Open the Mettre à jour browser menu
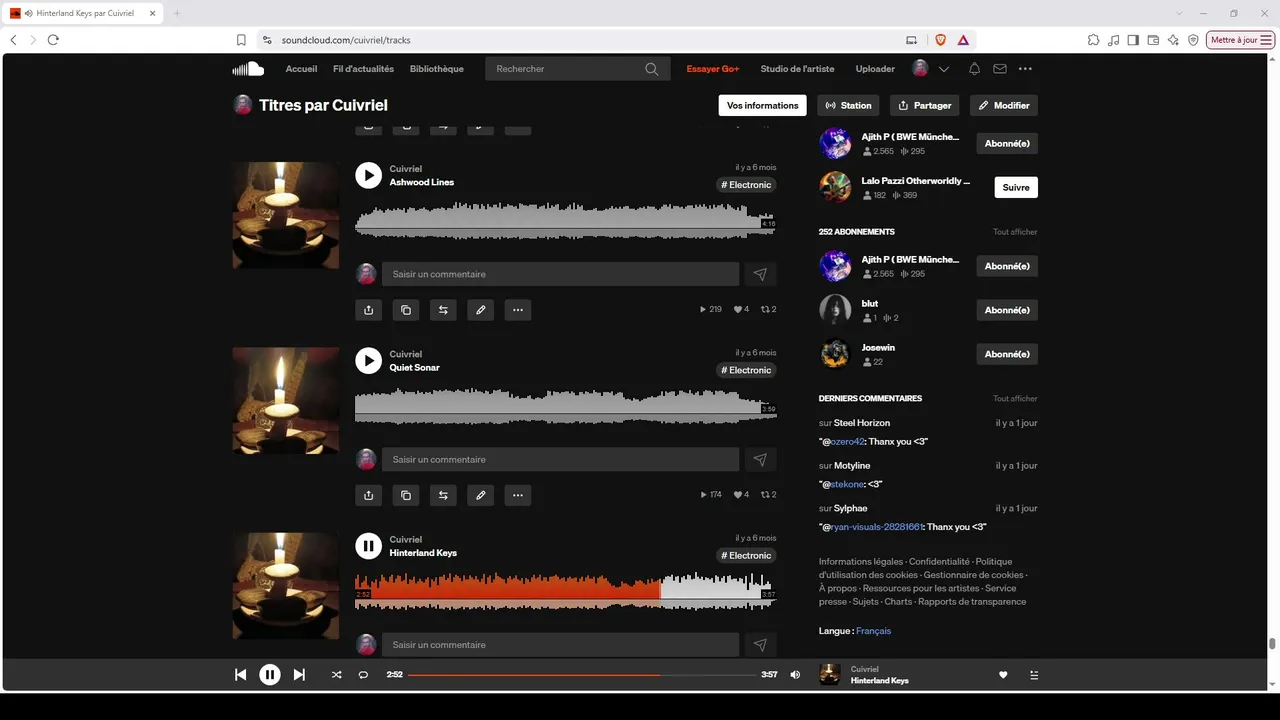 pyautogui.click(x=1241, y=40)
